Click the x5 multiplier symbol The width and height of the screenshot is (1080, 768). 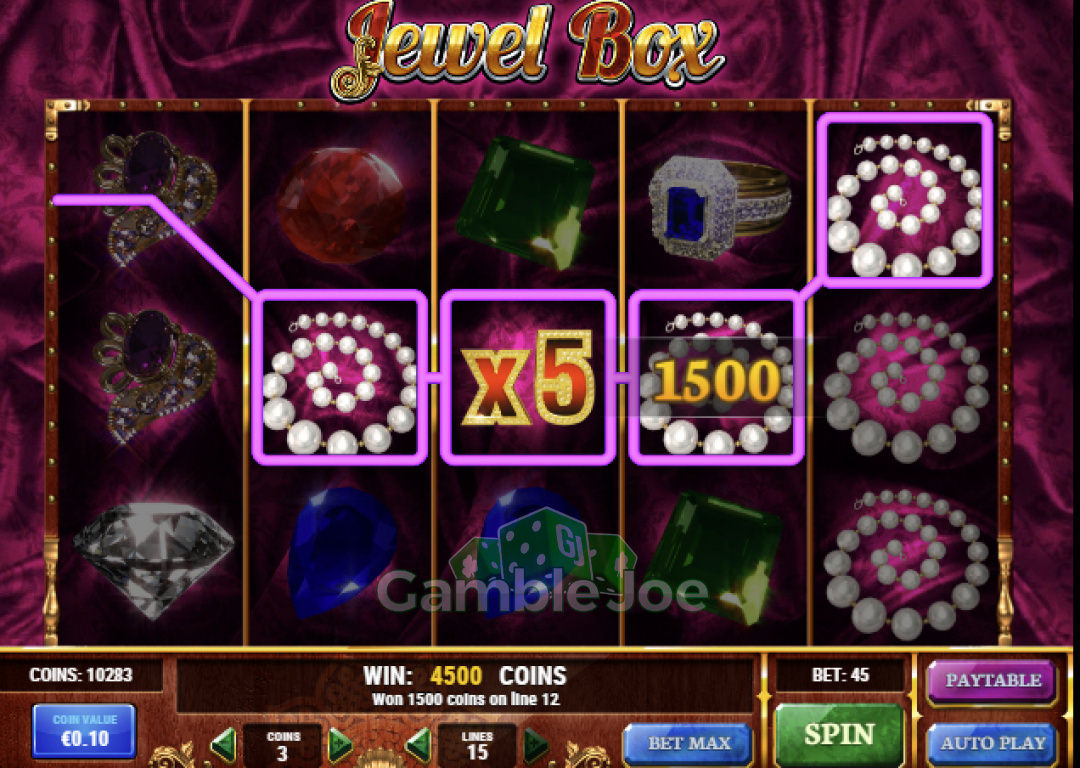[x=528, y=377]
